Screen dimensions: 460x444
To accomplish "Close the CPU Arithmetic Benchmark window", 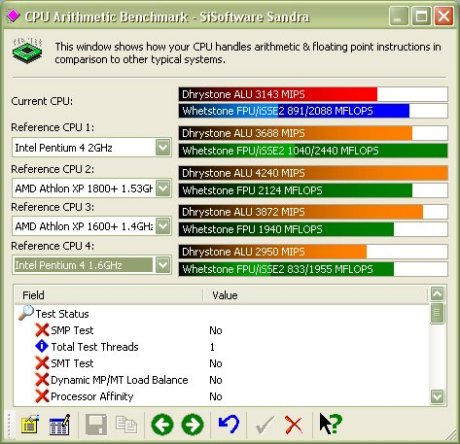I will (444, 16).
